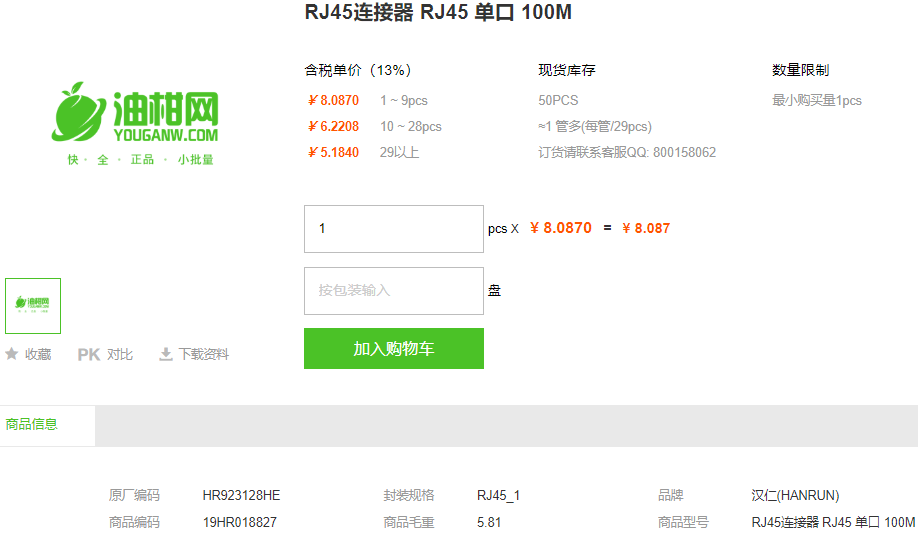Image resolution: width=918 pixels, height=535 pixels.
Task: Click the brand 汉仁(HANRUN)
Action: point(795,495)
